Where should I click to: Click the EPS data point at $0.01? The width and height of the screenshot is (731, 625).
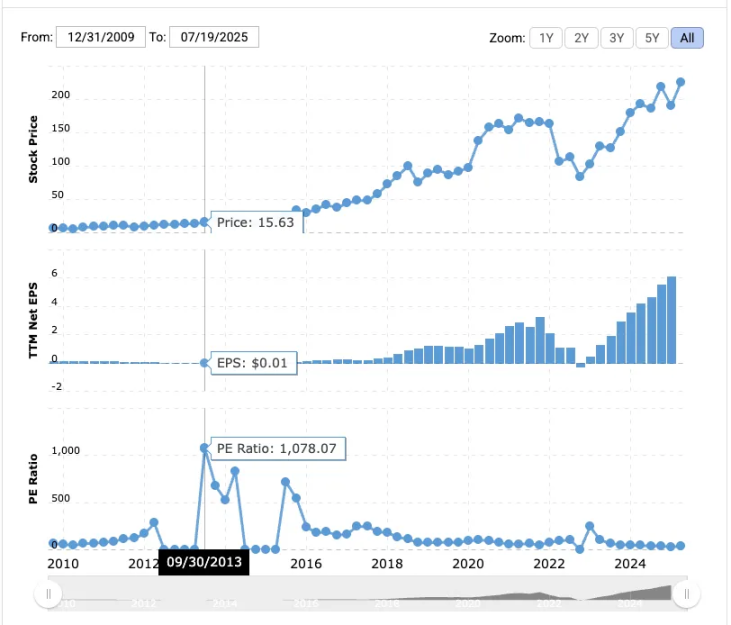(x=204, y=363)
